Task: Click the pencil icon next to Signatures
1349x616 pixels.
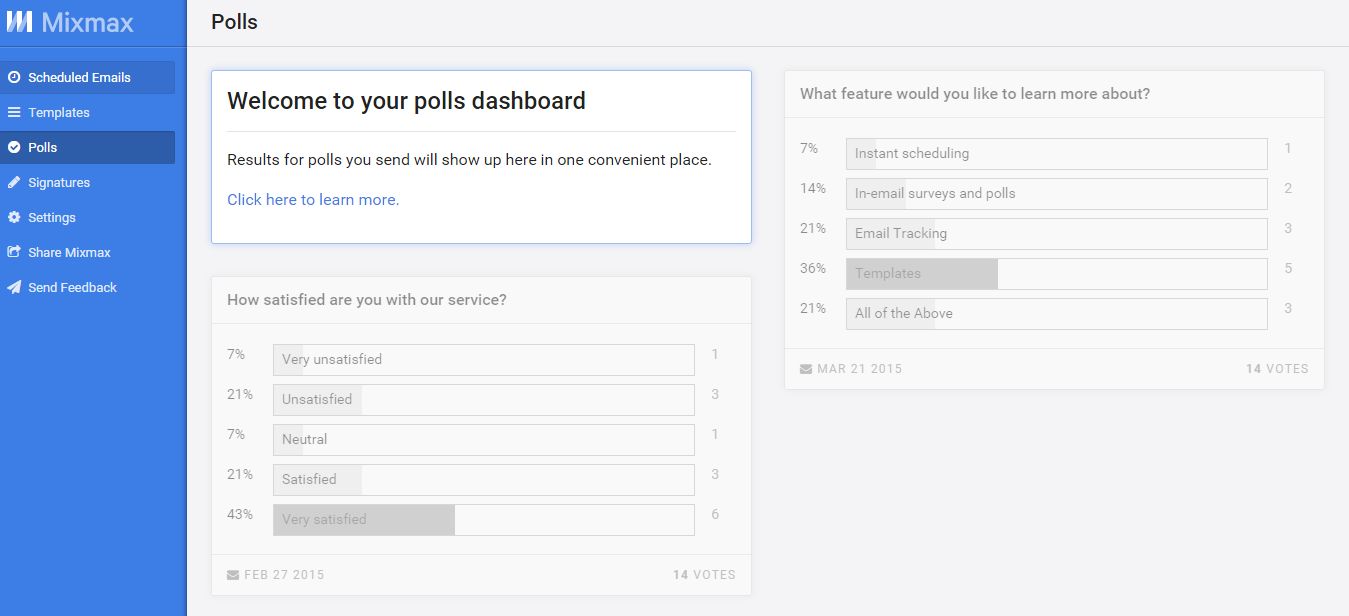Action: click(x=14, y=182)
